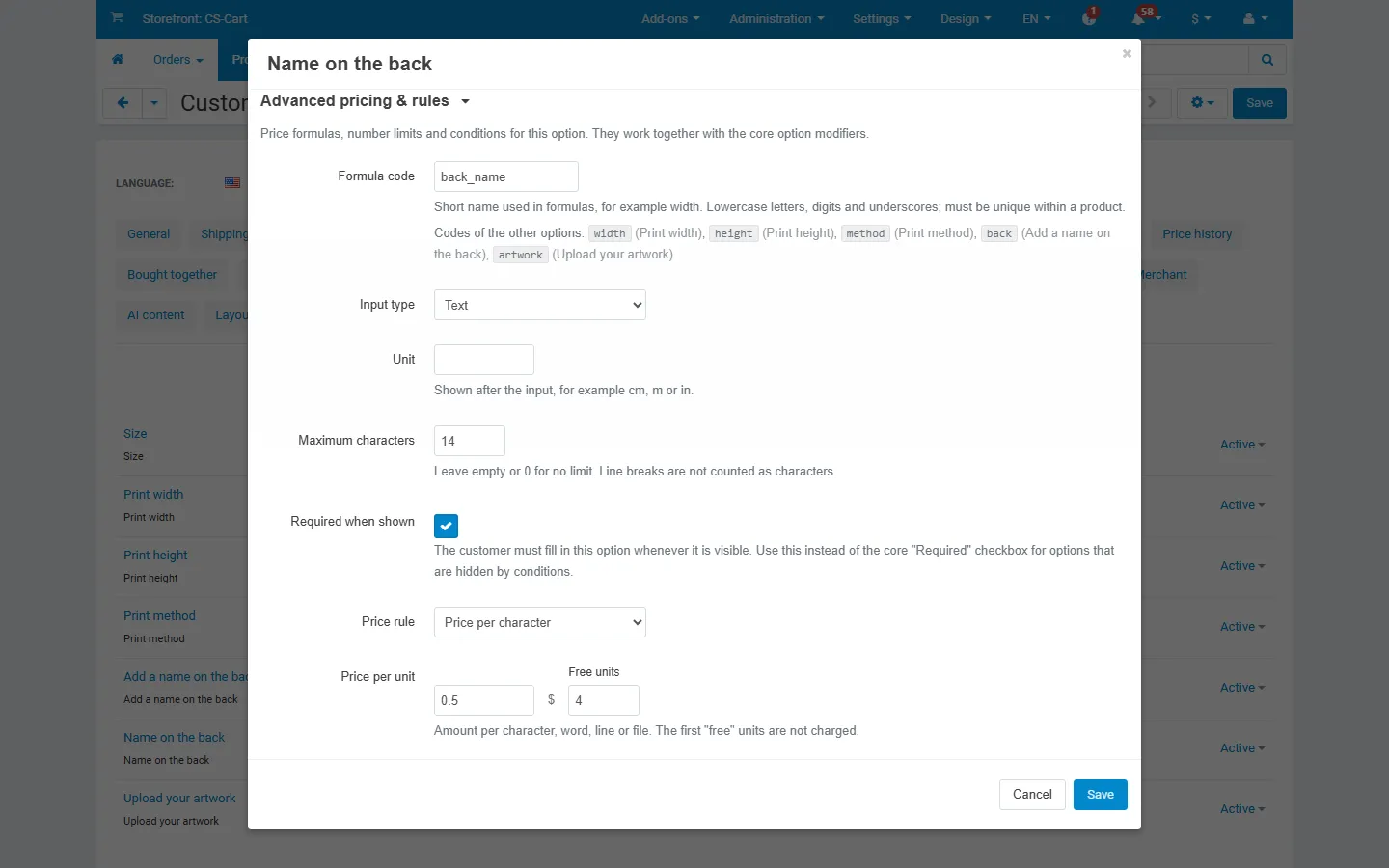
Task: Click the back arrow button
Action: pos(123,103)
